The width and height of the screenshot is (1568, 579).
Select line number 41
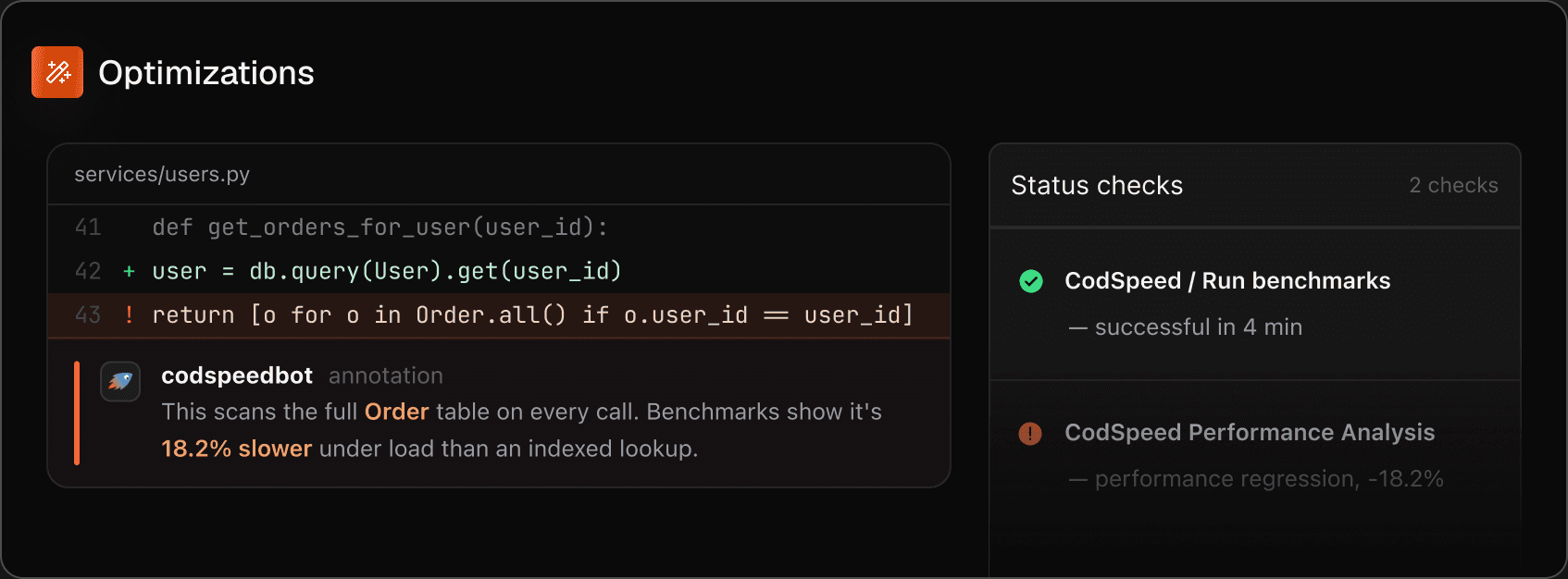click(88, 228)
